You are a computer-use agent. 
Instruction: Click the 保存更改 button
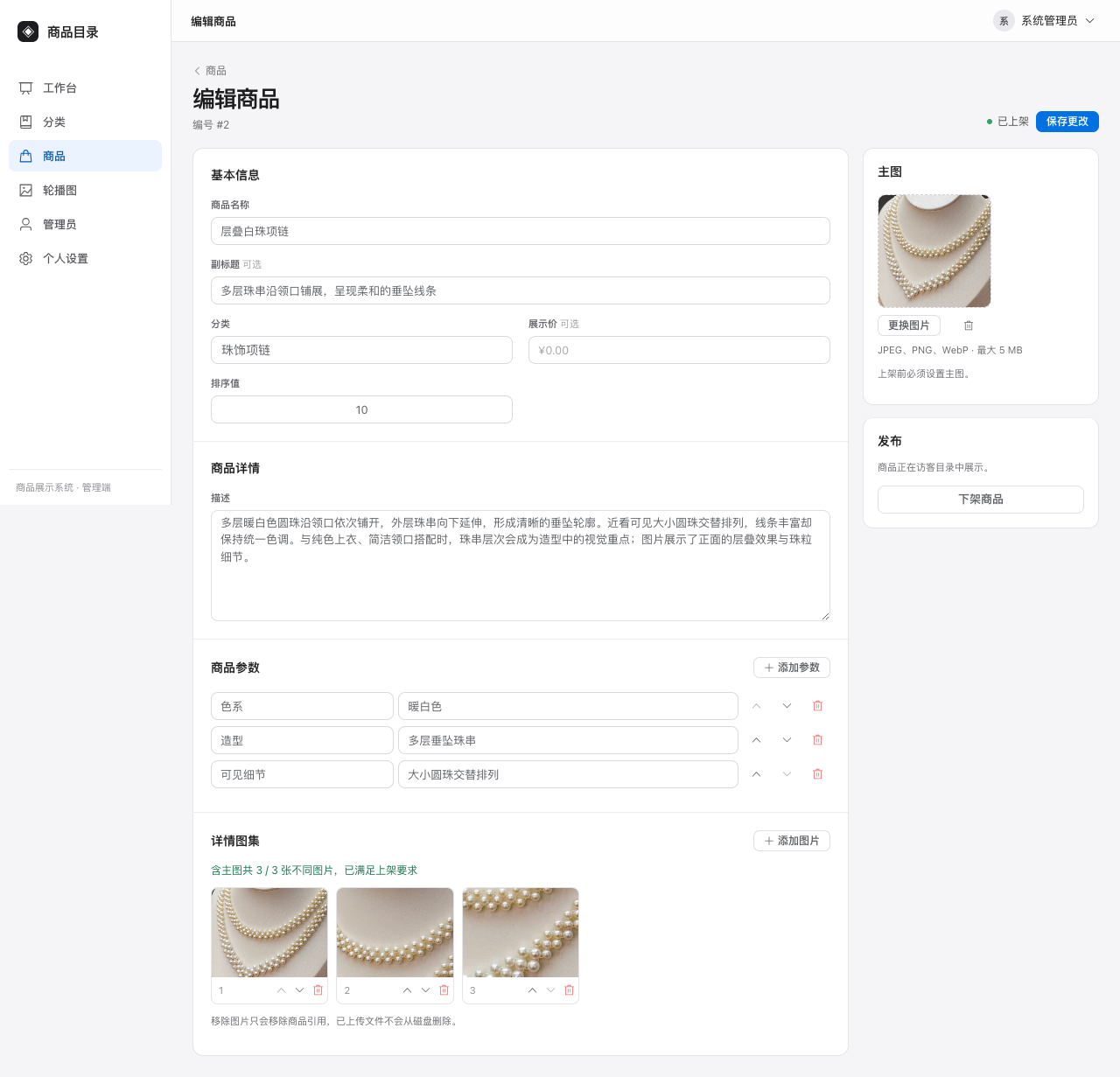[1067, 122]
